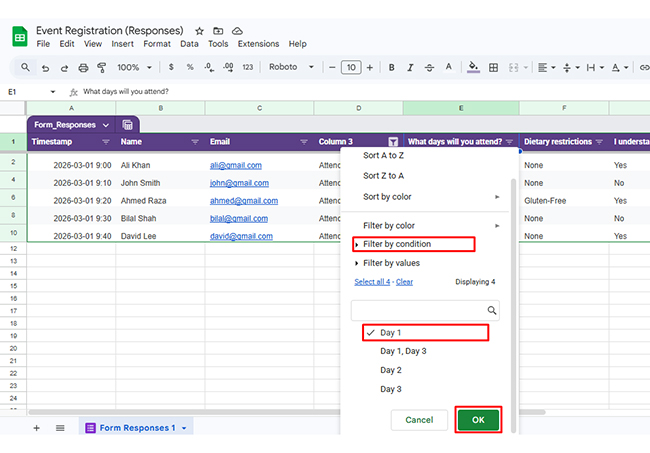Open text wrapping dropdown
Screen dimensions: 650x453
click(595, 68)
